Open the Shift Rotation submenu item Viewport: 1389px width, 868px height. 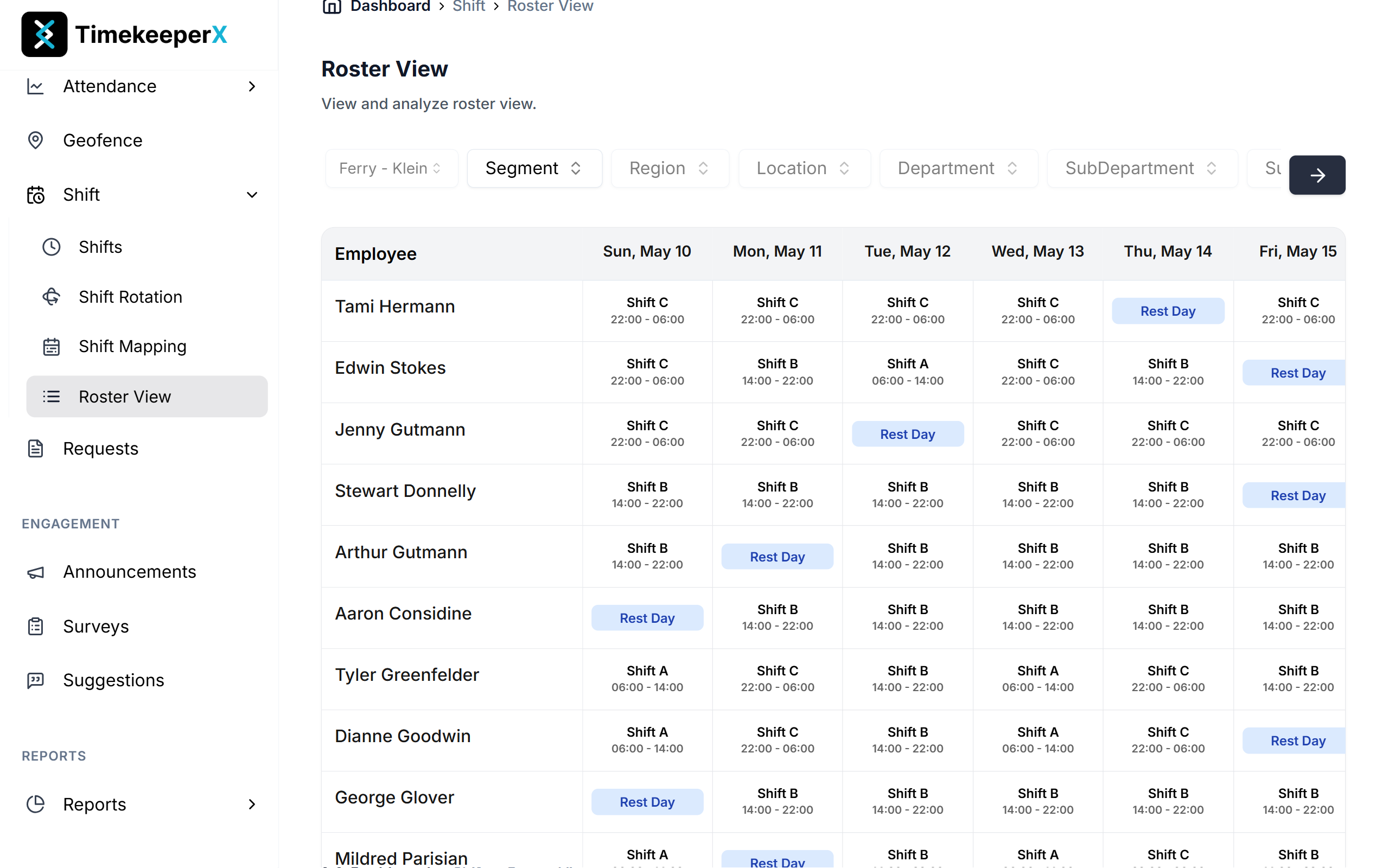[147, 297]
